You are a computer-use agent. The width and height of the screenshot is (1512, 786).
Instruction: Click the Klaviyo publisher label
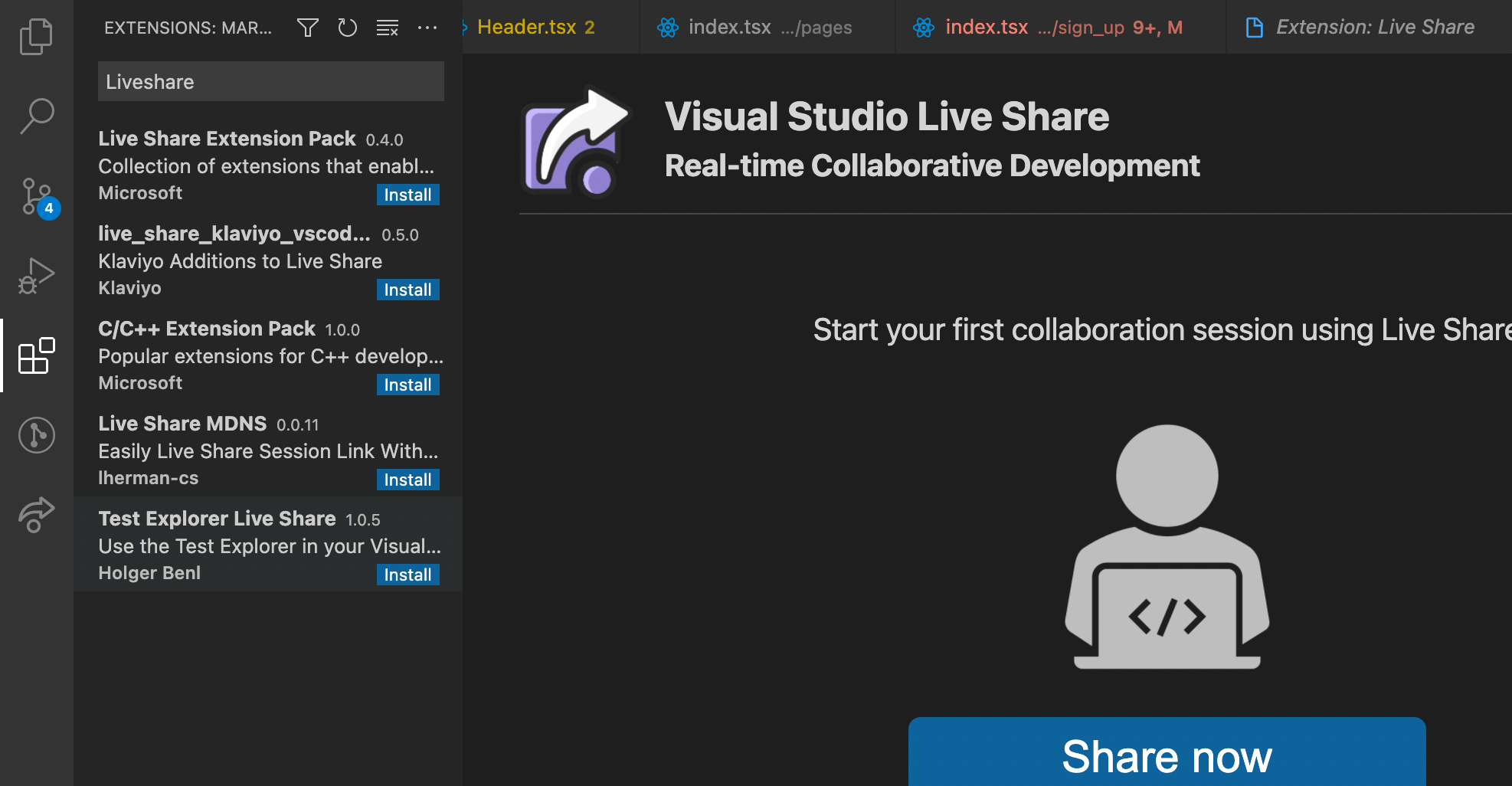click(129, 288)
